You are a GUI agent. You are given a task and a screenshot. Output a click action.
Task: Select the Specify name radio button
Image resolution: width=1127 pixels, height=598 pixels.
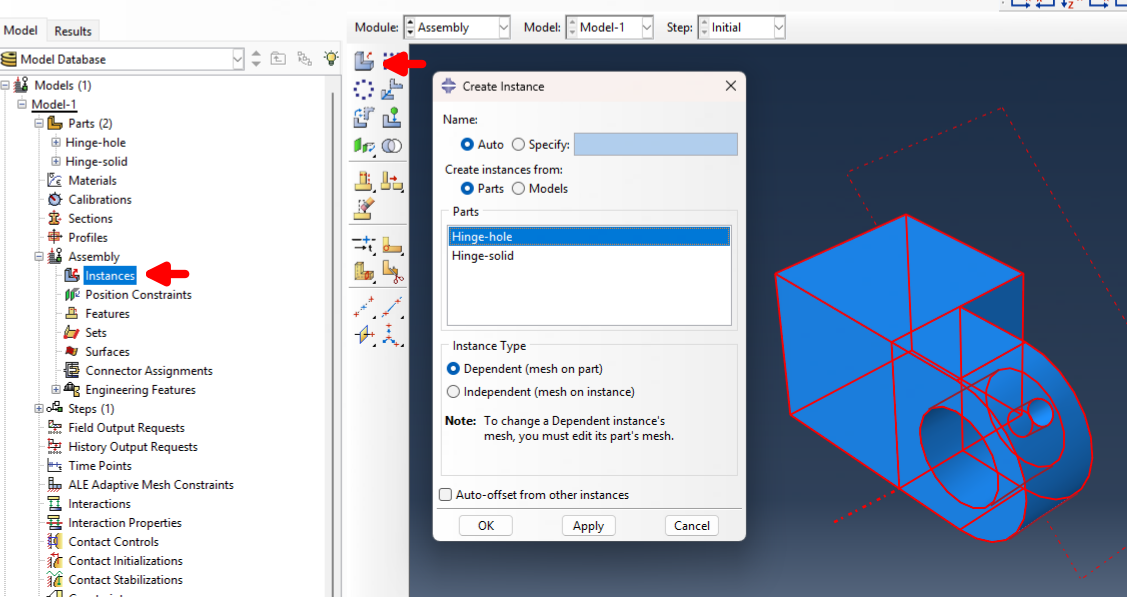(x=518, y=145)
